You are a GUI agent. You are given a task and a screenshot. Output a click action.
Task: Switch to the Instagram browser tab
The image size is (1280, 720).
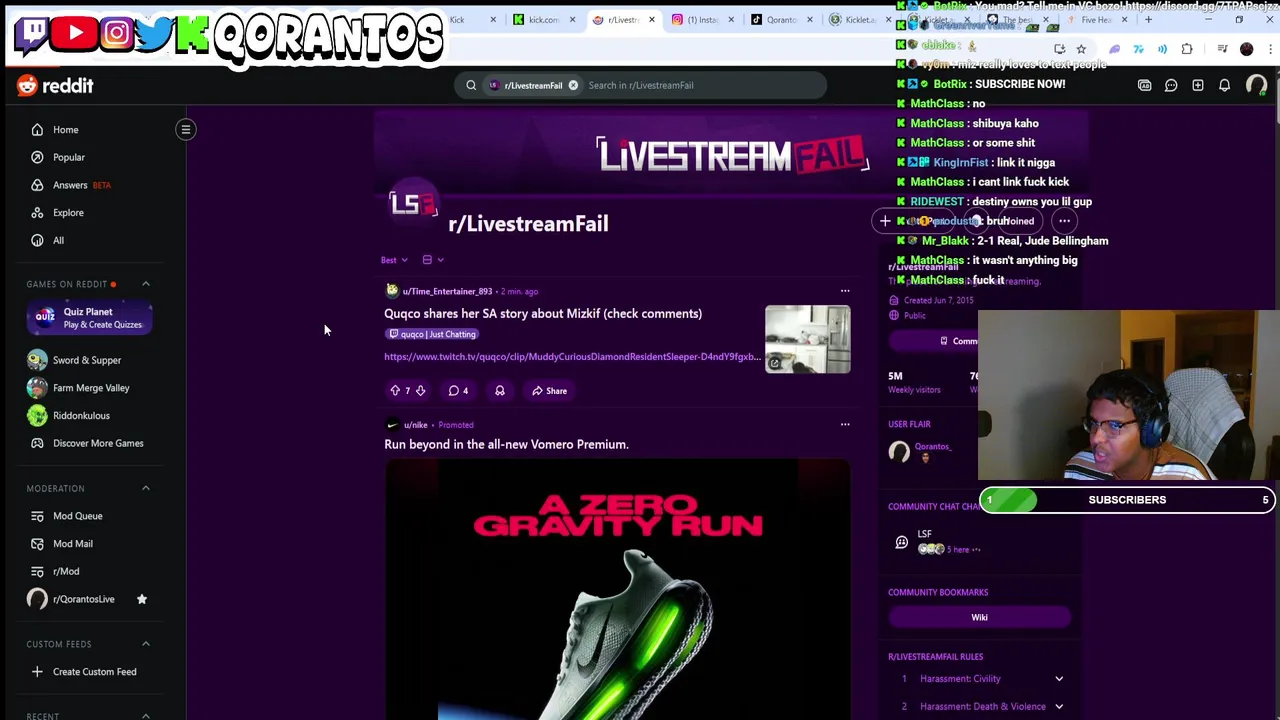click(703, 20)
